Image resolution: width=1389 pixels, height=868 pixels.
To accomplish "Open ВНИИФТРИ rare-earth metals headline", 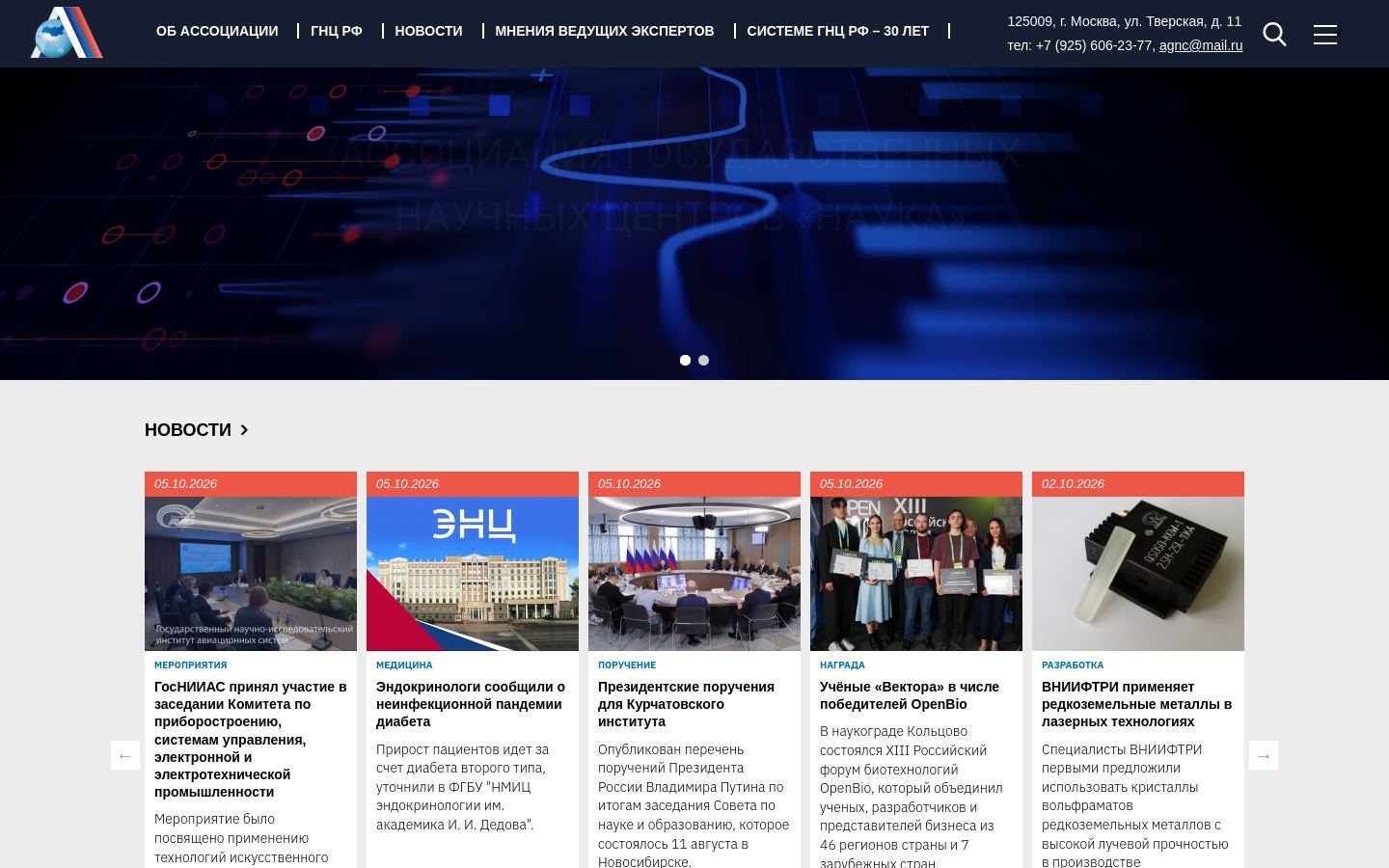I will (x=1136, y=704).
